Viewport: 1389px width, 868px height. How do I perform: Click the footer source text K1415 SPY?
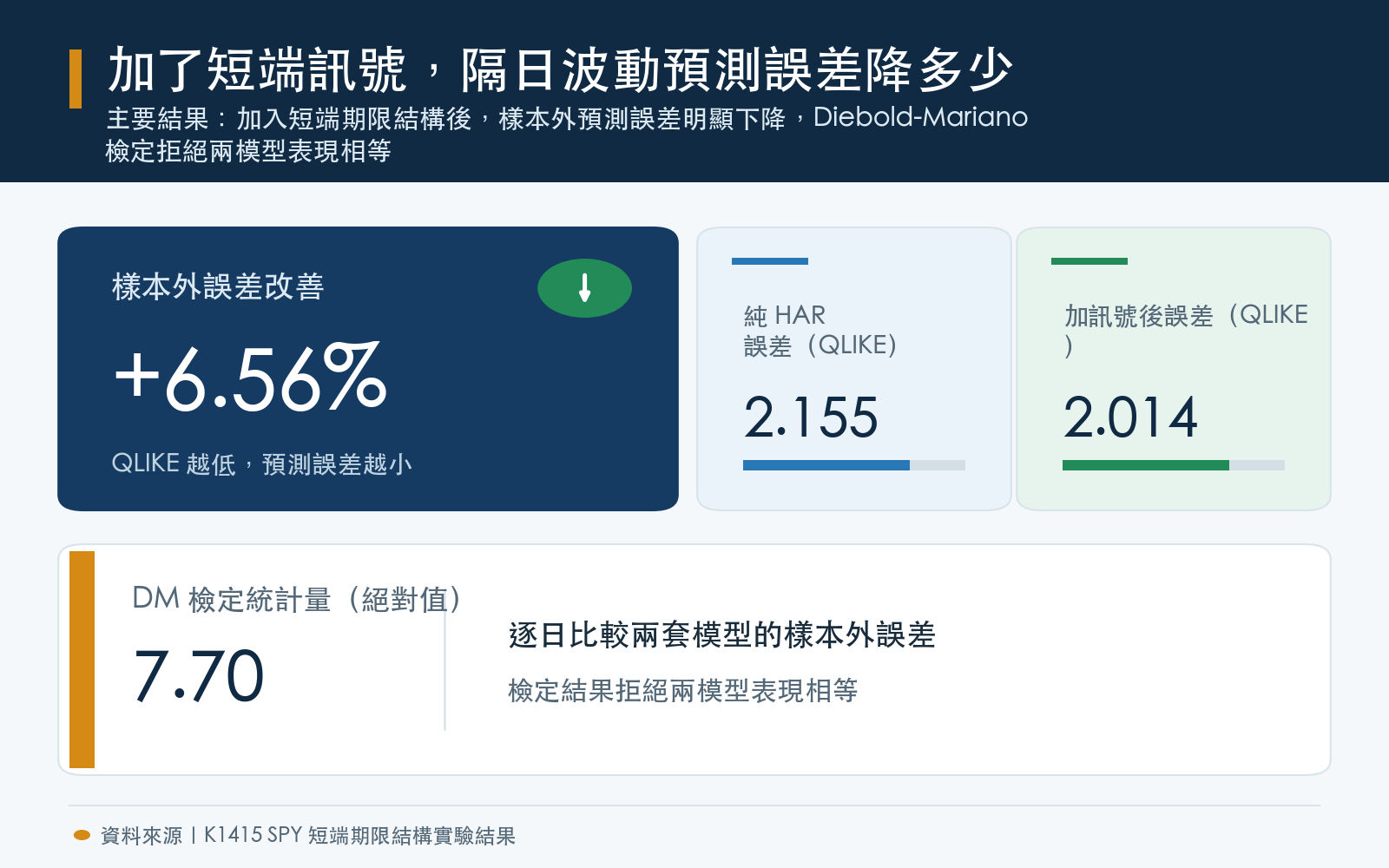pyautogui.click(x=308, y=835)
